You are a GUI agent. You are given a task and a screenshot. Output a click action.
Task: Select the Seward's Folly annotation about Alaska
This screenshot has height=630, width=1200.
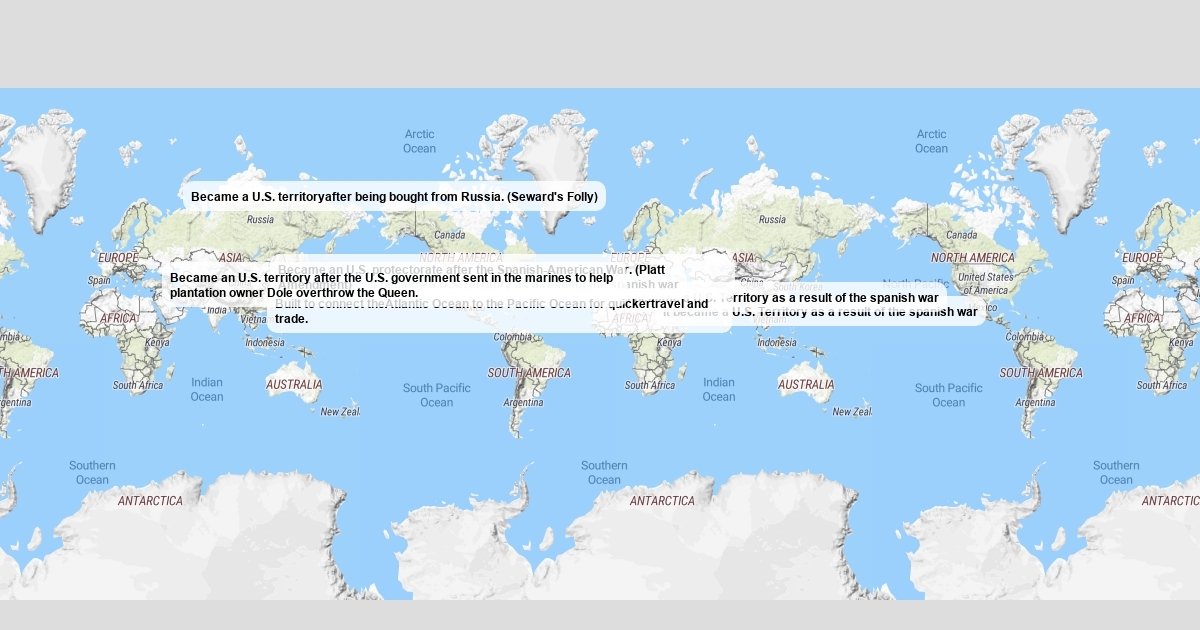point(394,197)
